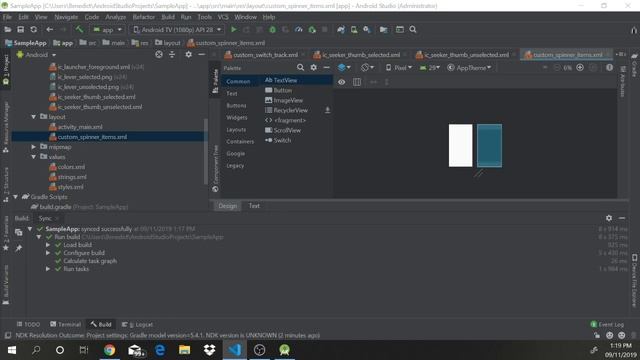
Task: Expand the mipmap folder
Action: [33, 147]
